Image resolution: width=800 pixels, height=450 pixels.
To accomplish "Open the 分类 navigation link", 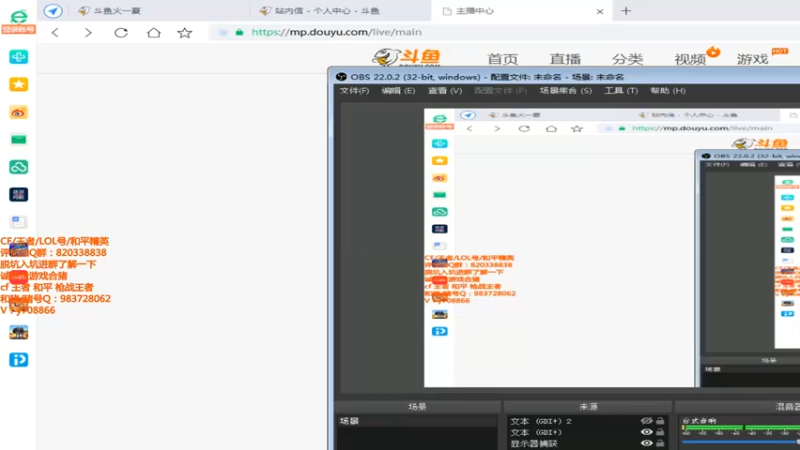I will coord(628,59).
